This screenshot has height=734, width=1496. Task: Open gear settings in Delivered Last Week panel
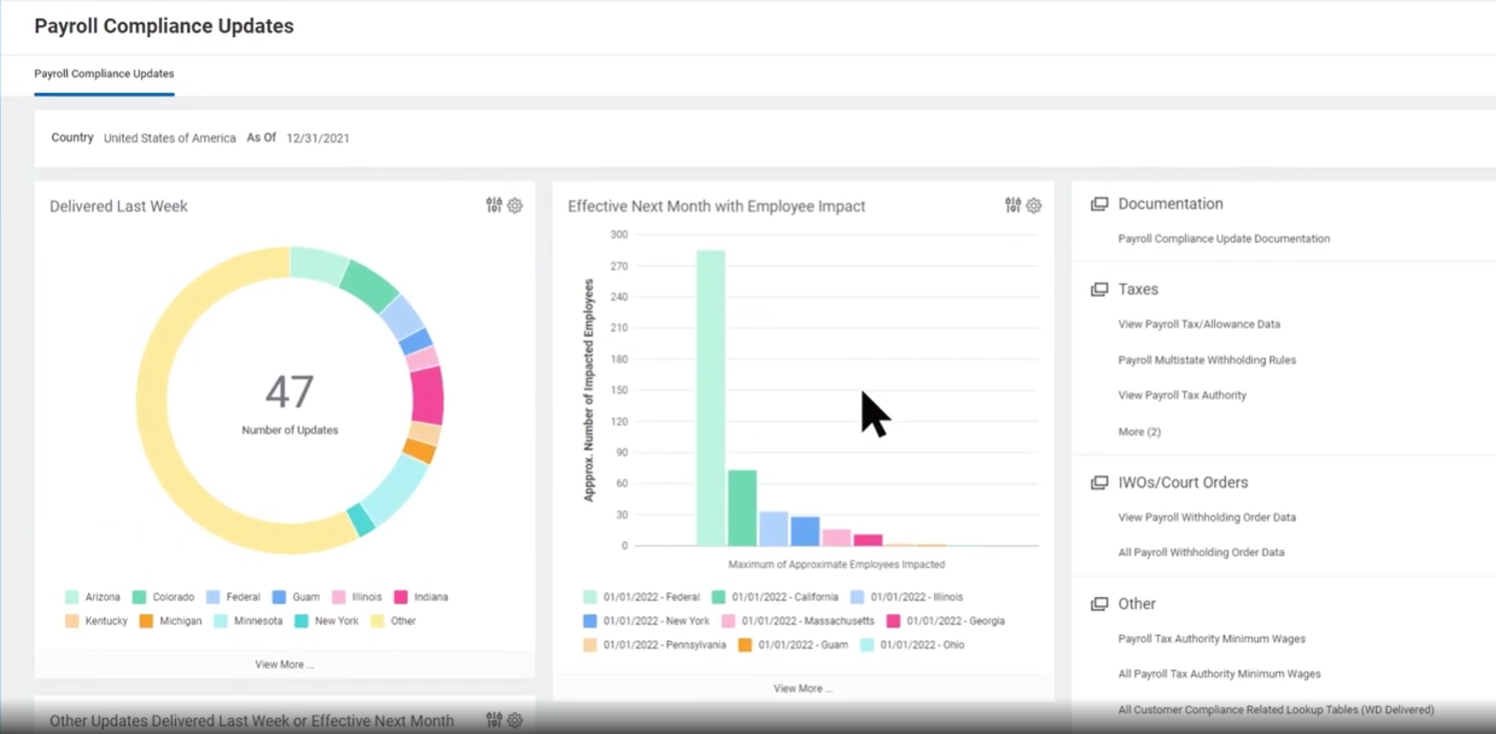pyautogui.click(x=515, y=206)
